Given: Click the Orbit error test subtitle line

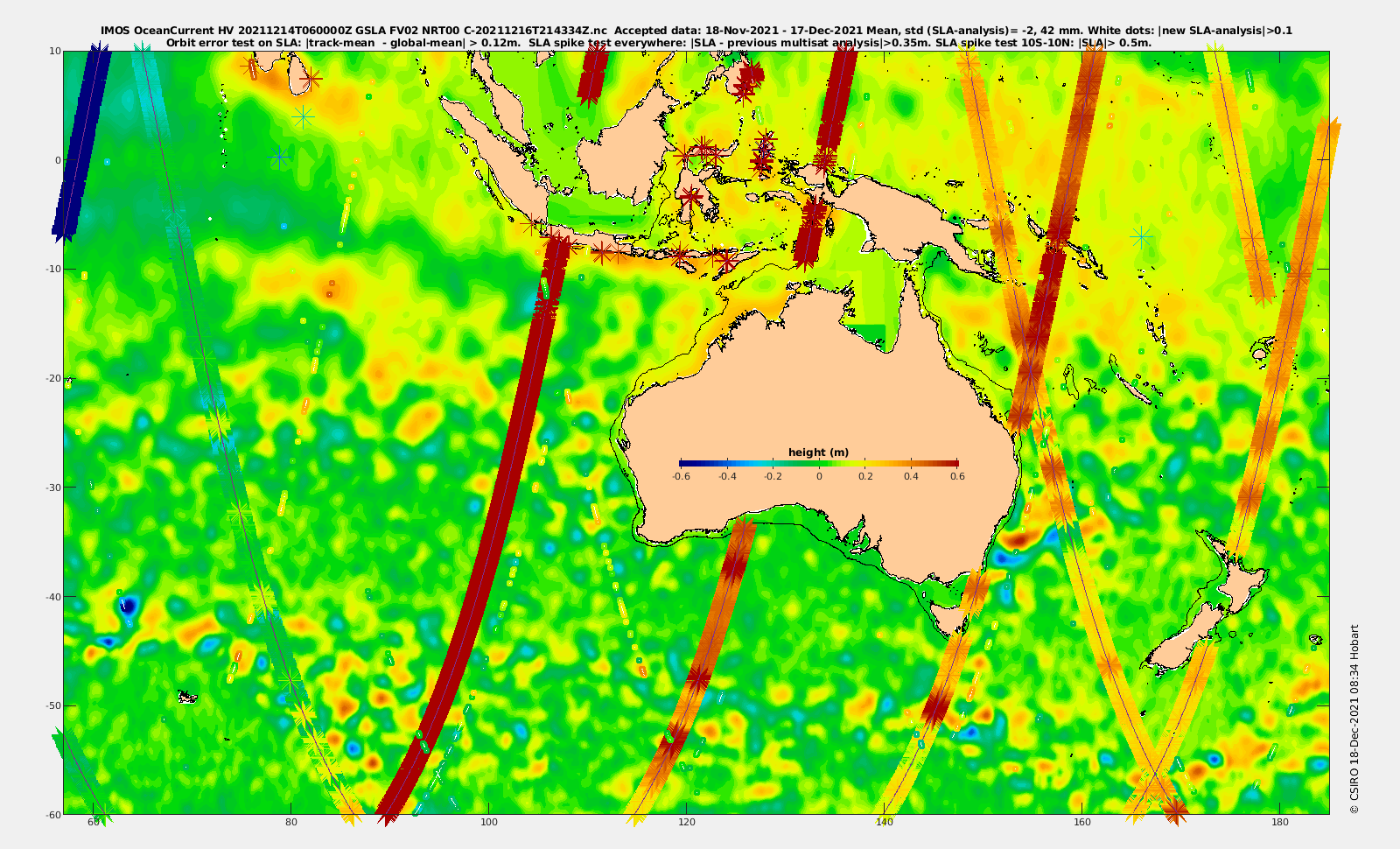Looking at the screenshot, I should click(659, 42).
